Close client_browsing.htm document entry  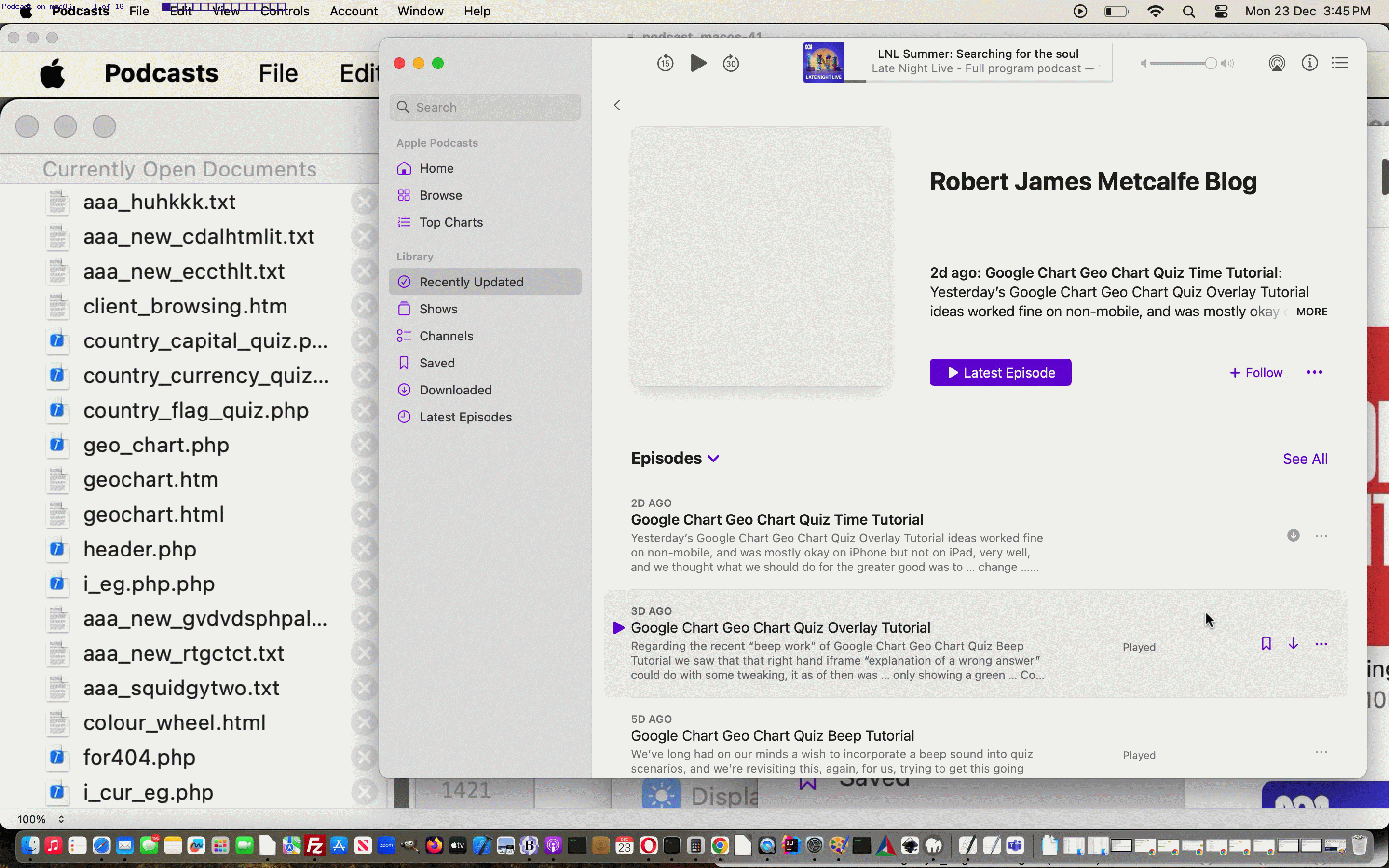[x=365, y=306]
